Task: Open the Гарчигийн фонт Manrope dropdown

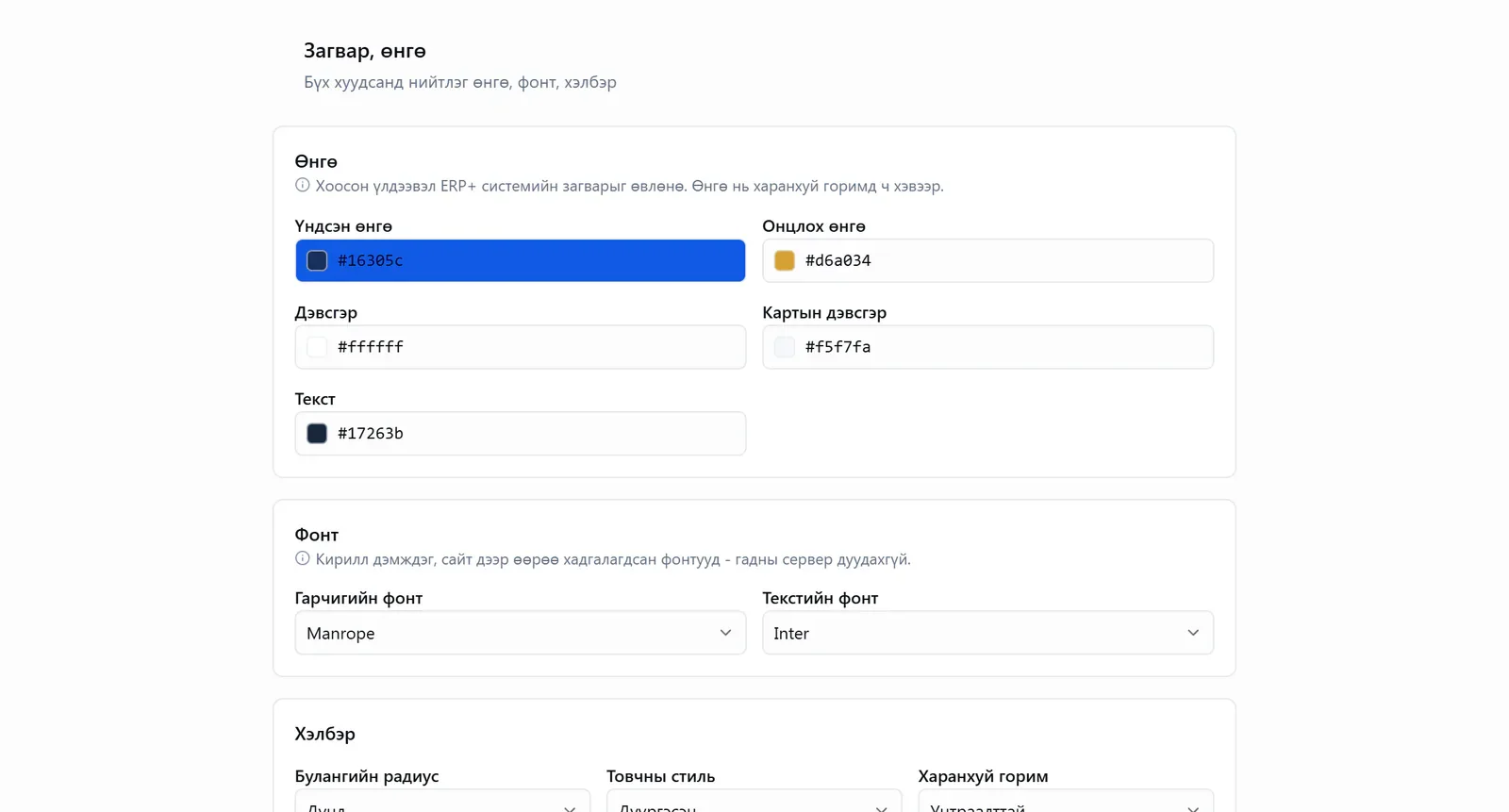Action: 521,633
